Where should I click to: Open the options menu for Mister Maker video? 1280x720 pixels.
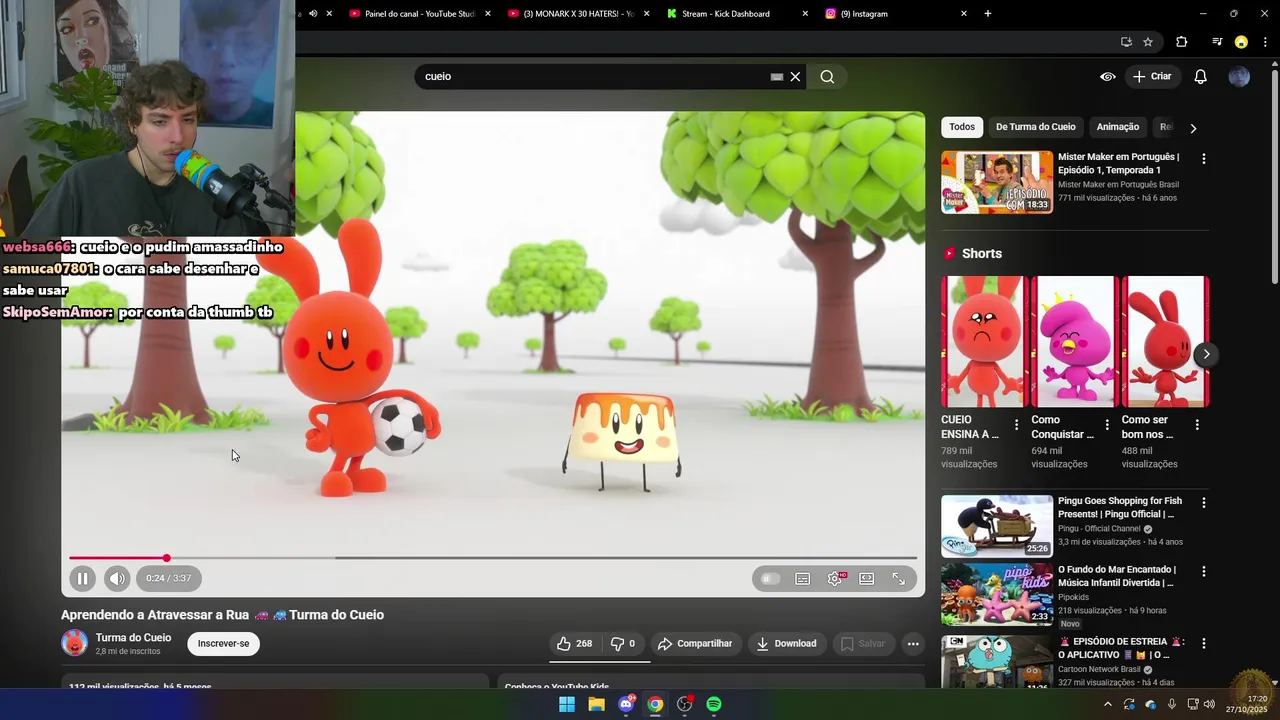[x=1204, y=159]
